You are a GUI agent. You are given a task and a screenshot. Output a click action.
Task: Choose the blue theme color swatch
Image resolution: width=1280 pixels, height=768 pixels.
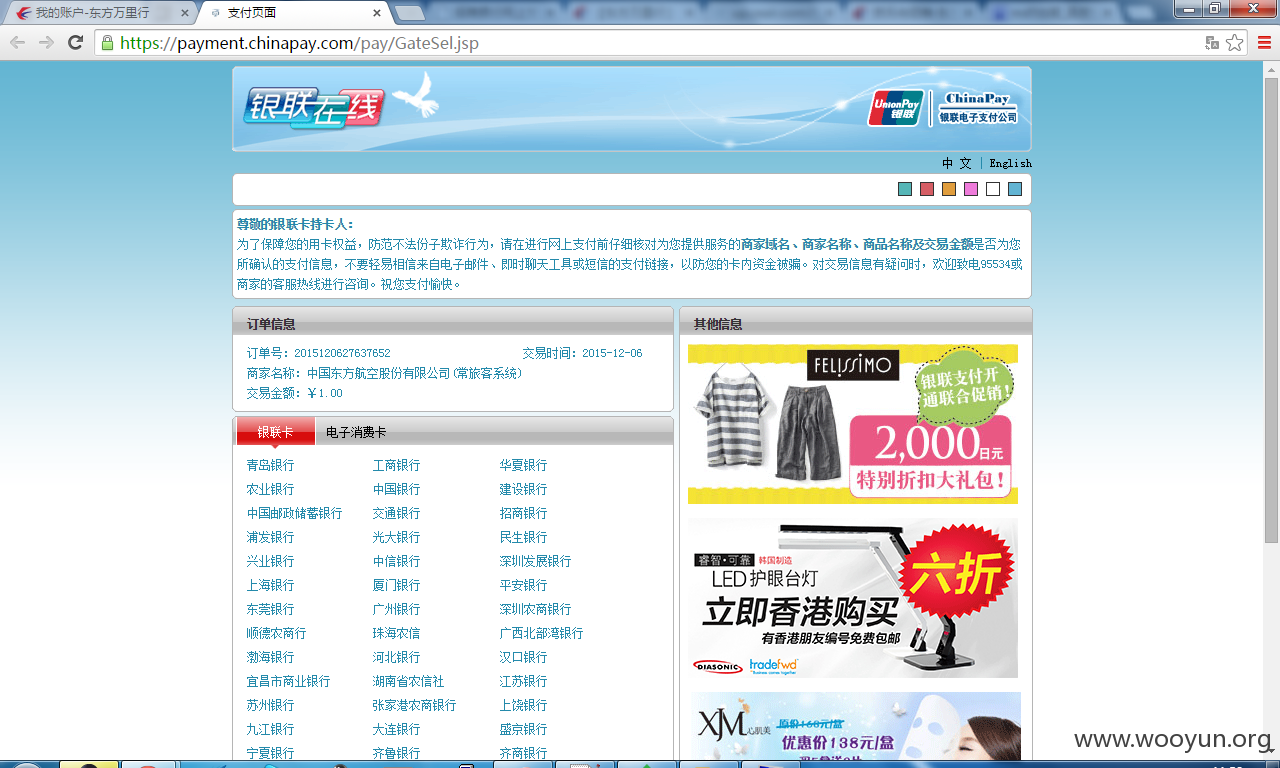point(1015,189)
